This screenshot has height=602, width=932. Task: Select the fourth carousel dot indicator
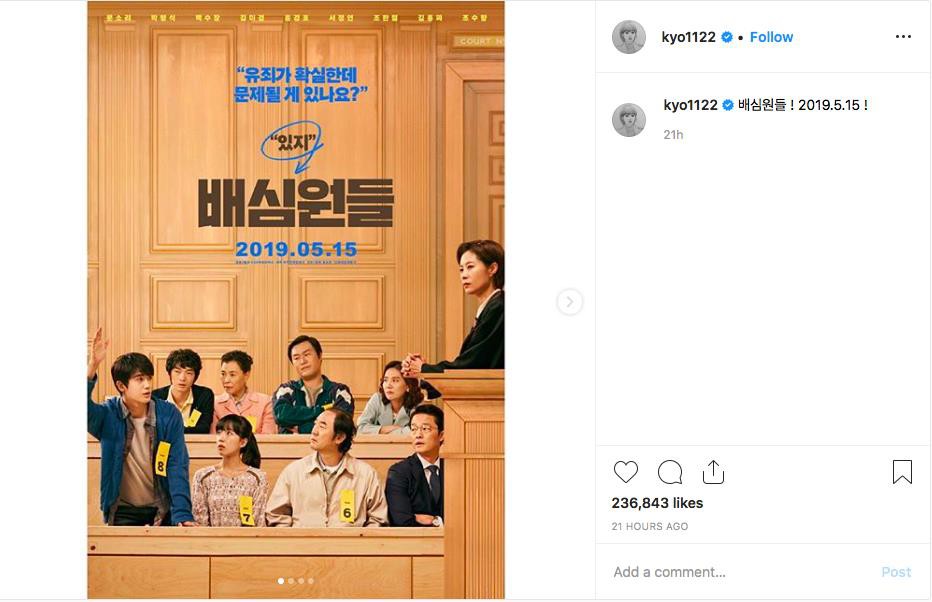click(311, 581)
